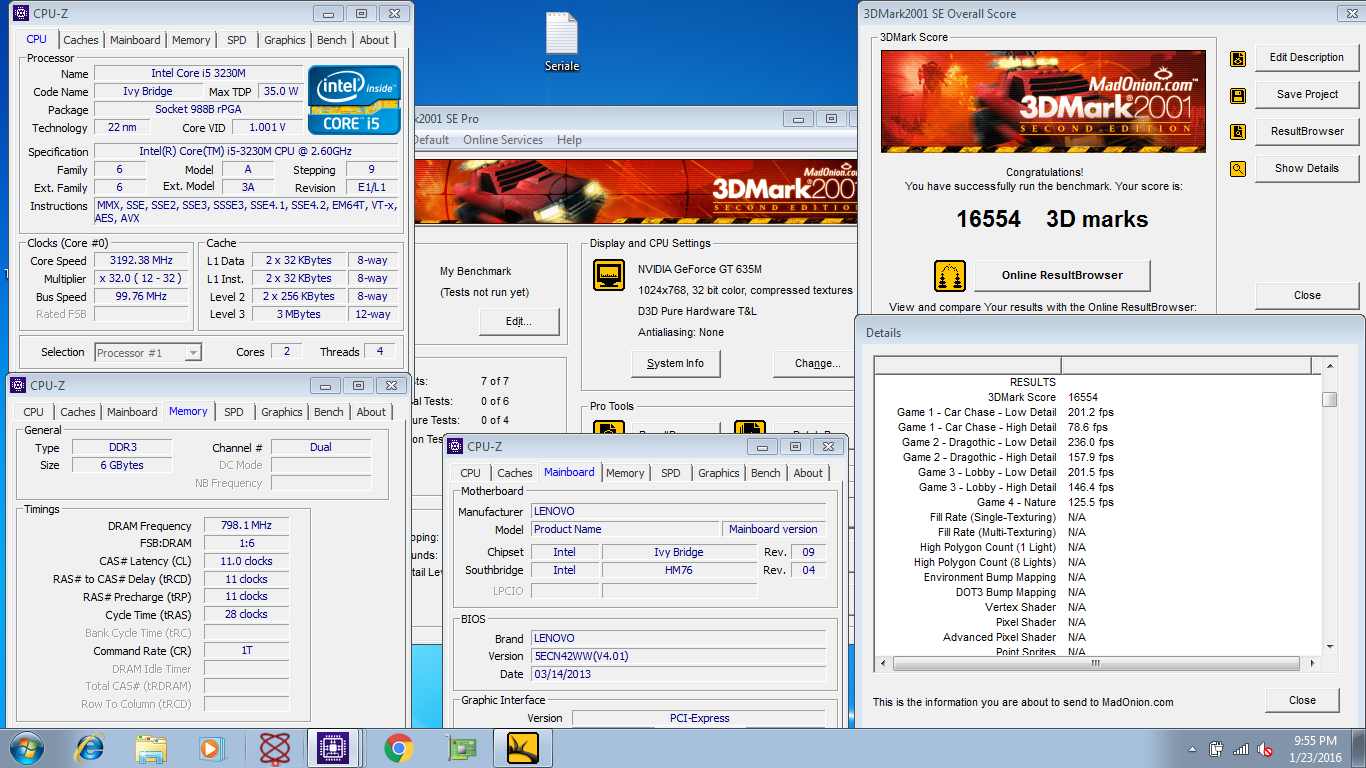Click the Edit Description button
This screenshot has width=1366, height=768.
[x=1307, y=57]
